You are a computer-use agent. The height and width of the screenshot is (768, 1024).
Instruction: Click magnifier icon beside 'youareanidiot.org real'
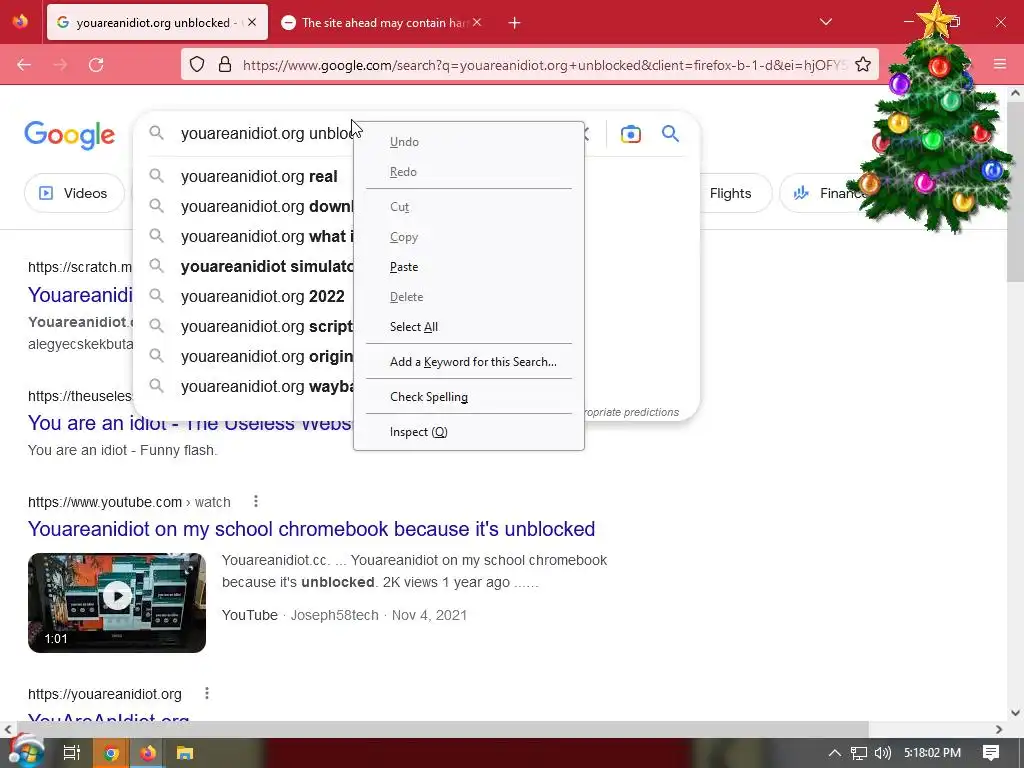coord(156,176)
